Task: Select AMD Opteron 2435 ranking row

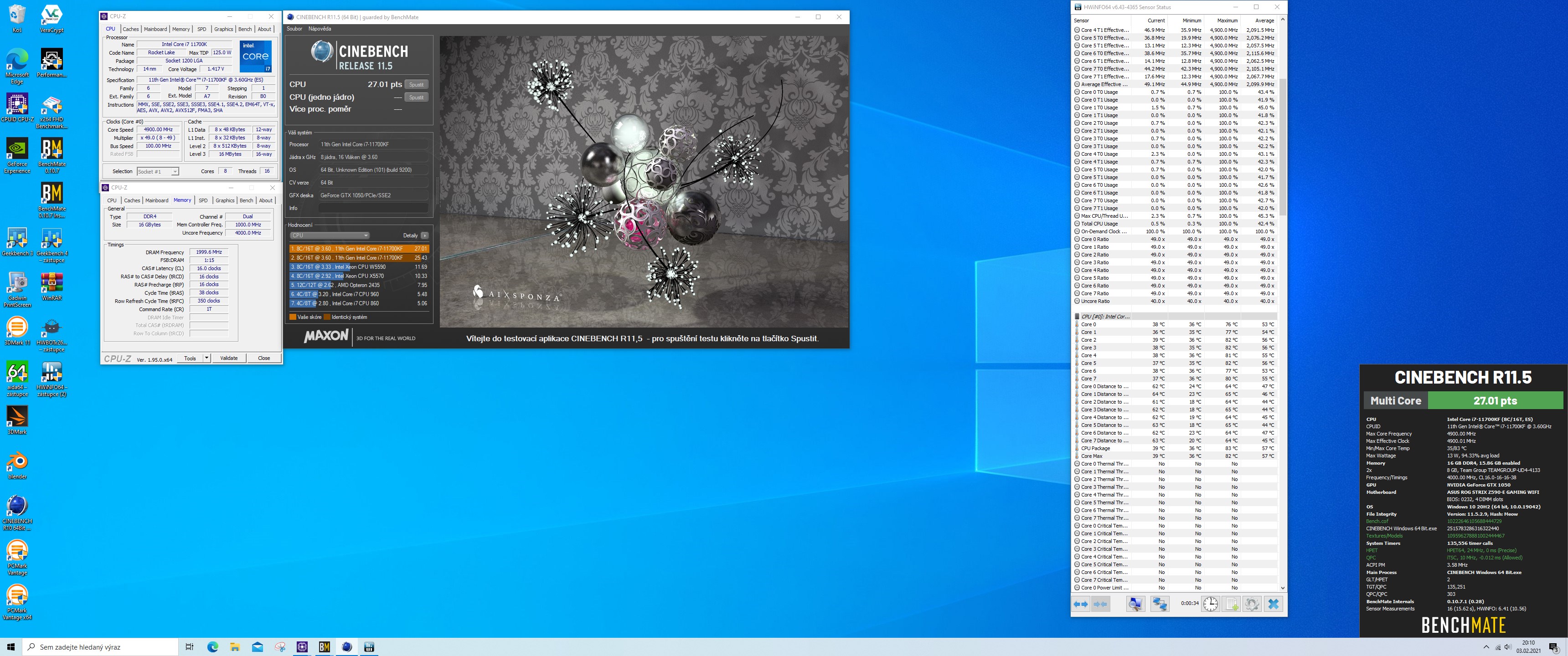Action: pyautogui.click(x=359, y=285)
